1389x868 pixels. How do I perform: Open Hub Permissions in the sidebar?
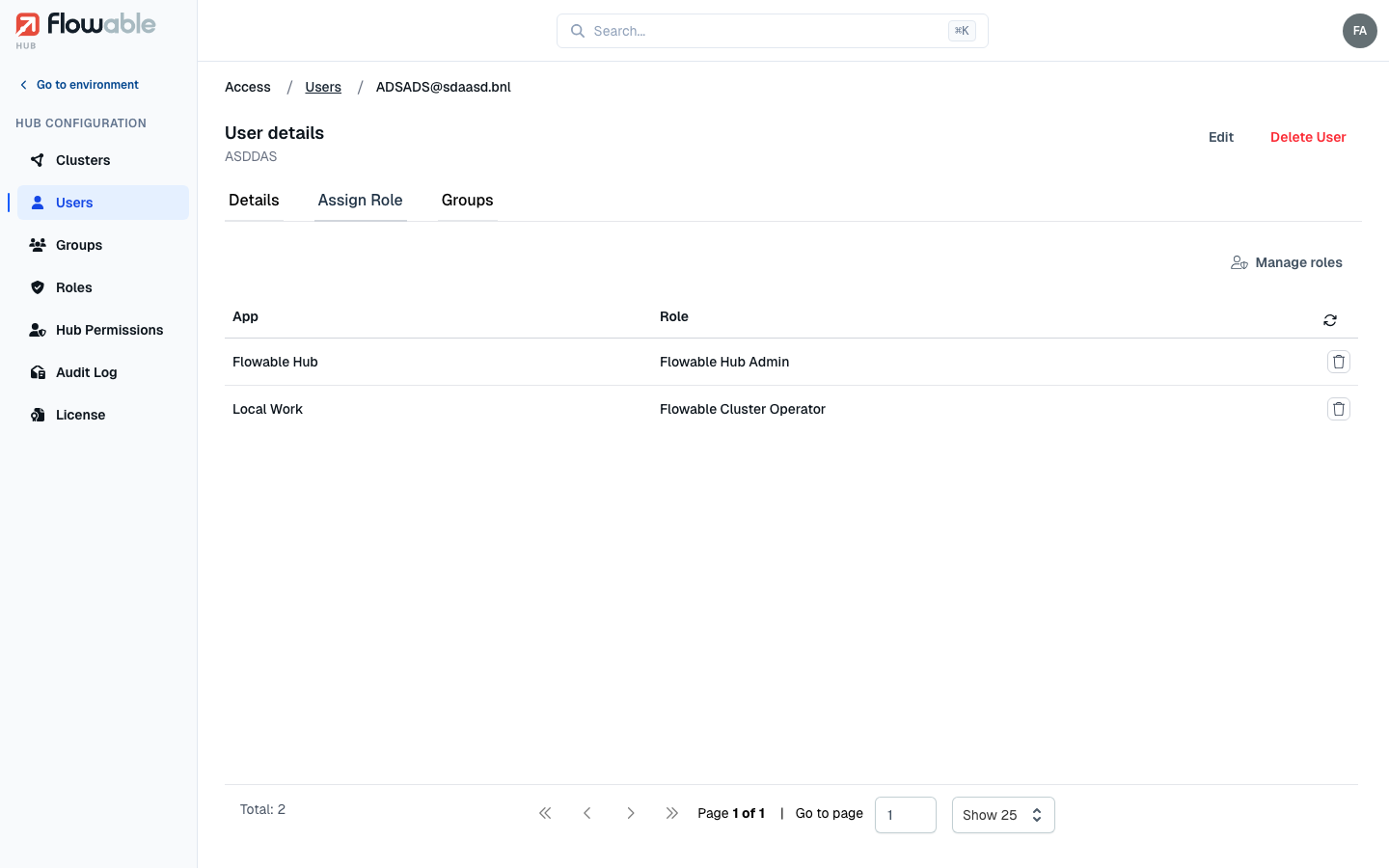coord(103,330)
